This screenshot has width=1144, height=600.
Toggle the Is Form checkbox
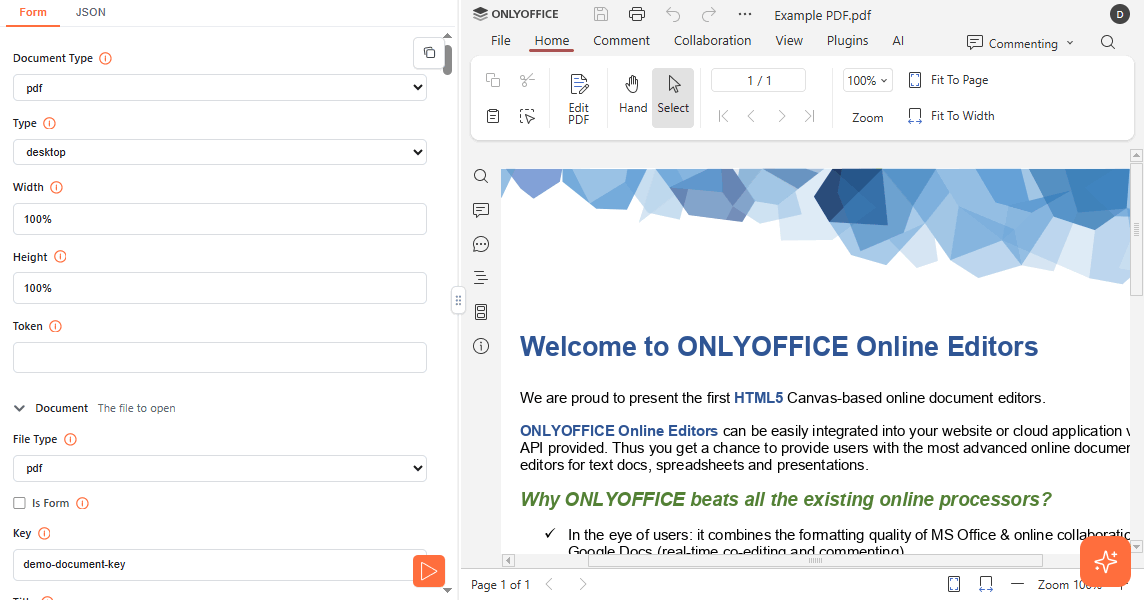[19, 503]
